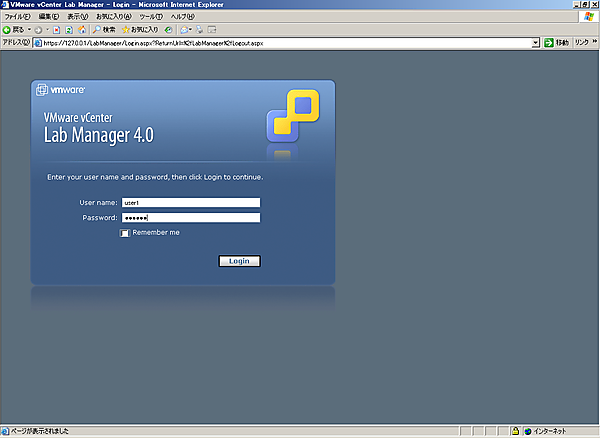Click the History icon in toolbar
The height and width of the screenshot is (438, 600).
point(168,29)
